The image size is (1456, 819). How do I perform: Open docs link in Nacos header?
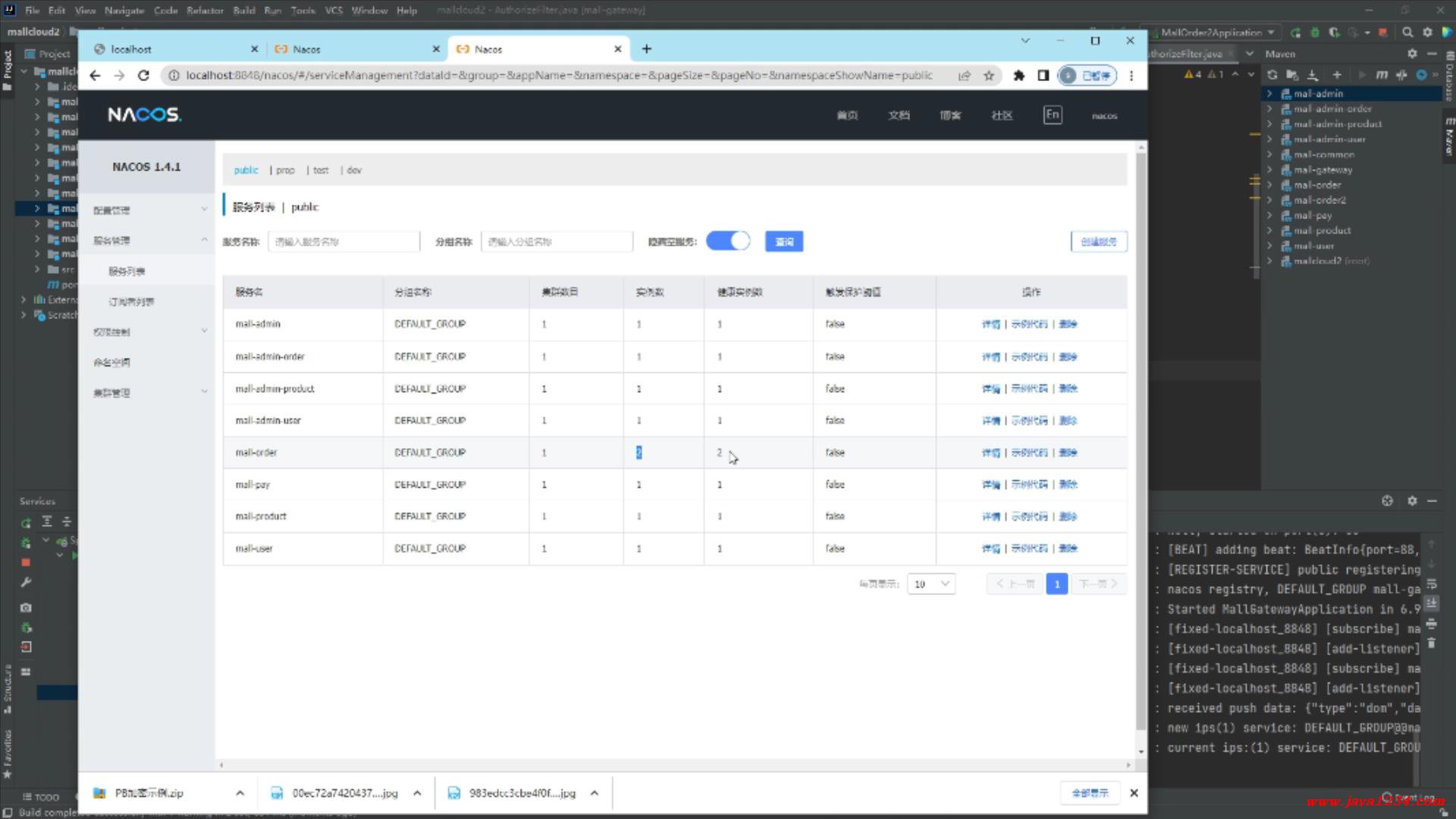[899, 115]
